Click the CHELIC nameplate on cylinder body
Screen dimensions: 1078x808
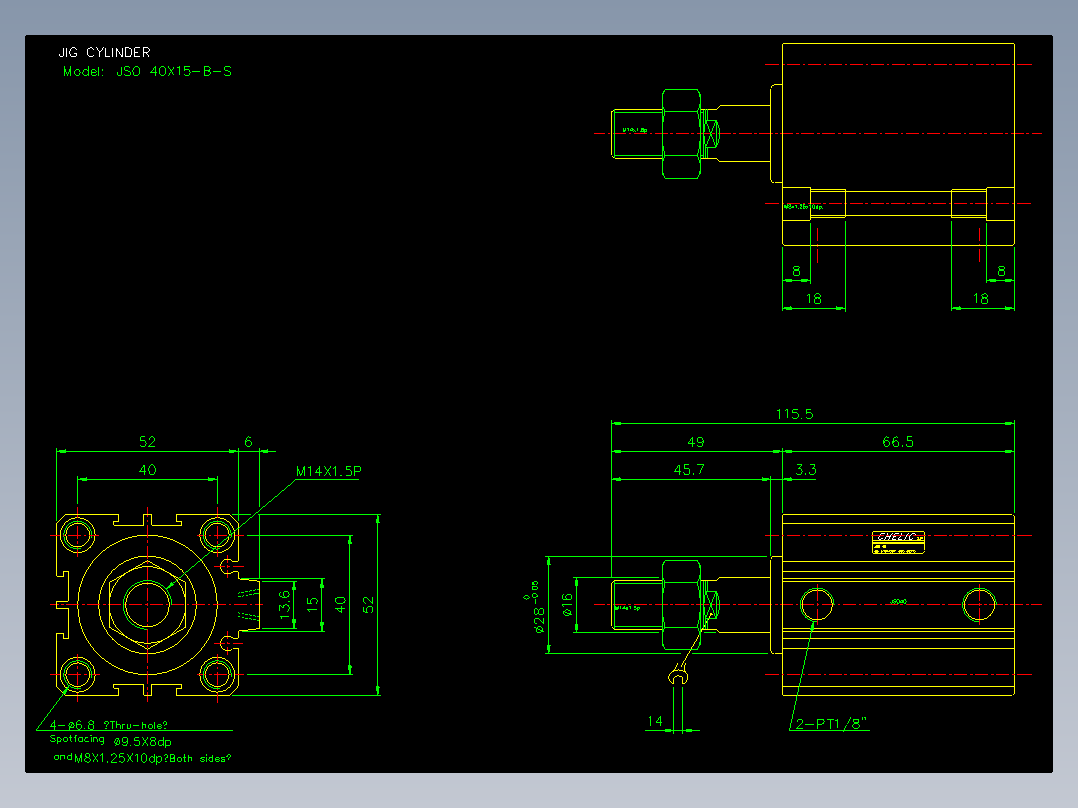[x=898, y=542]
